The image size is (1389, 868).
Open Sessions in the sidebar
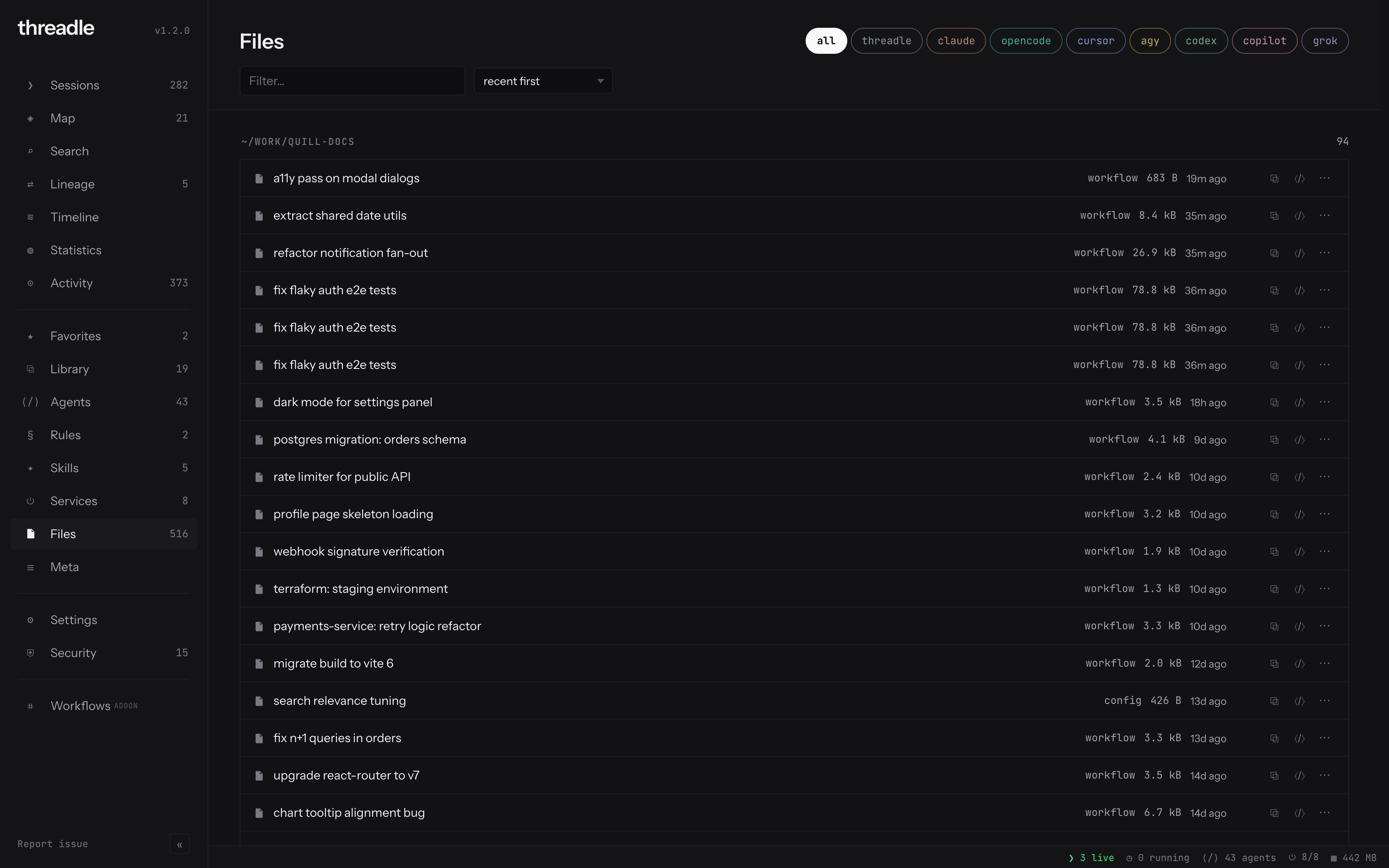[x=103, y=85]
